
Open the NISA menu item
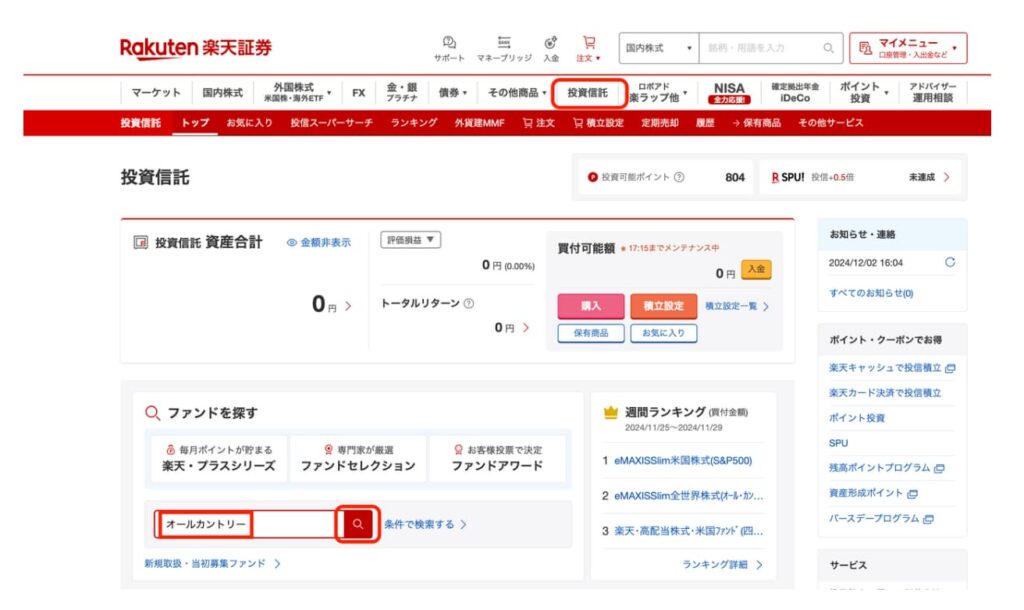coord(729,92)
